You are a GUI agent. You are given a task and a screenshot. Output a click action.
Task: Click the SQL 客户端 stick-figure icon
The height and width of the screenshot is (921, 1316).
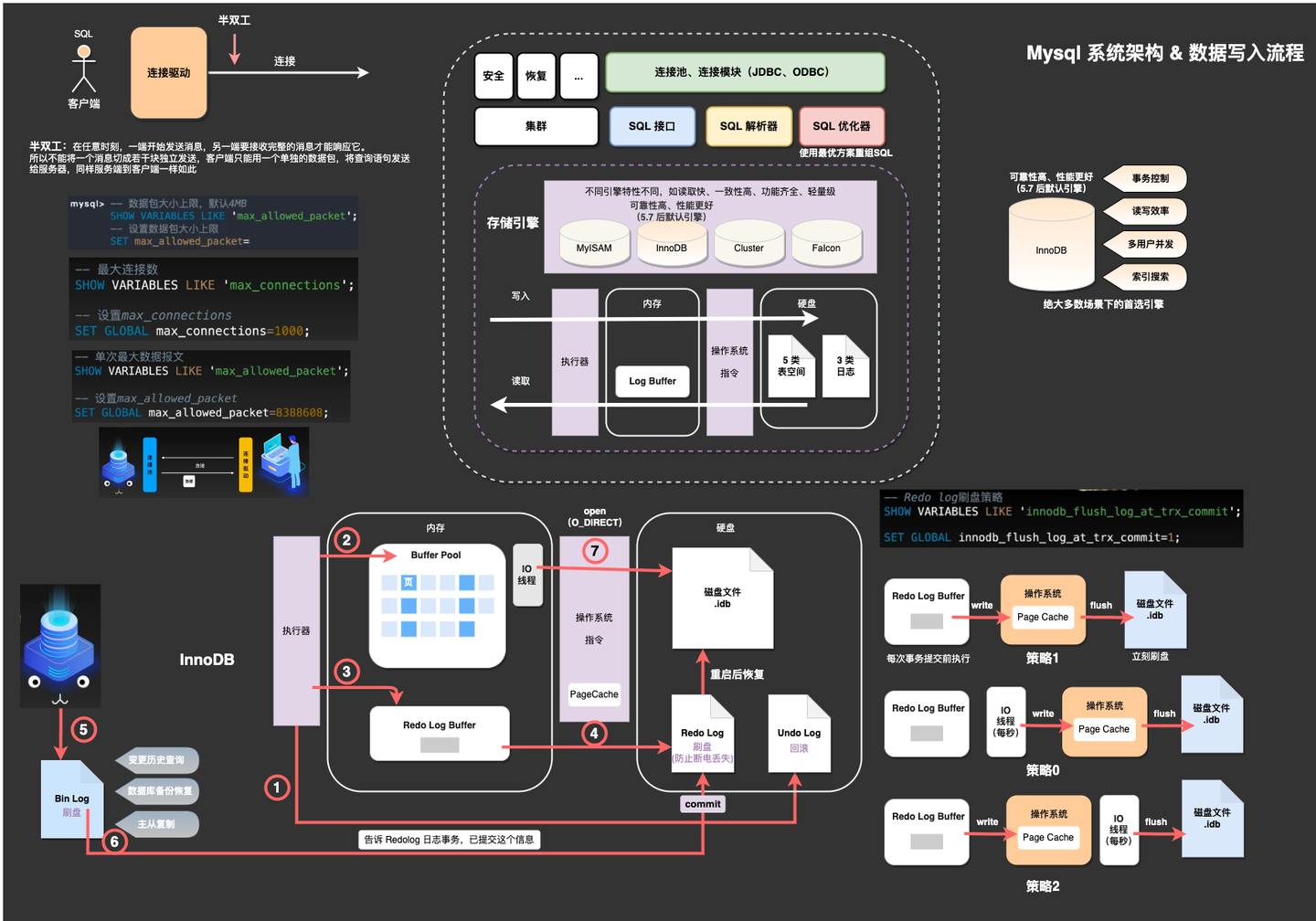[83, 69]
